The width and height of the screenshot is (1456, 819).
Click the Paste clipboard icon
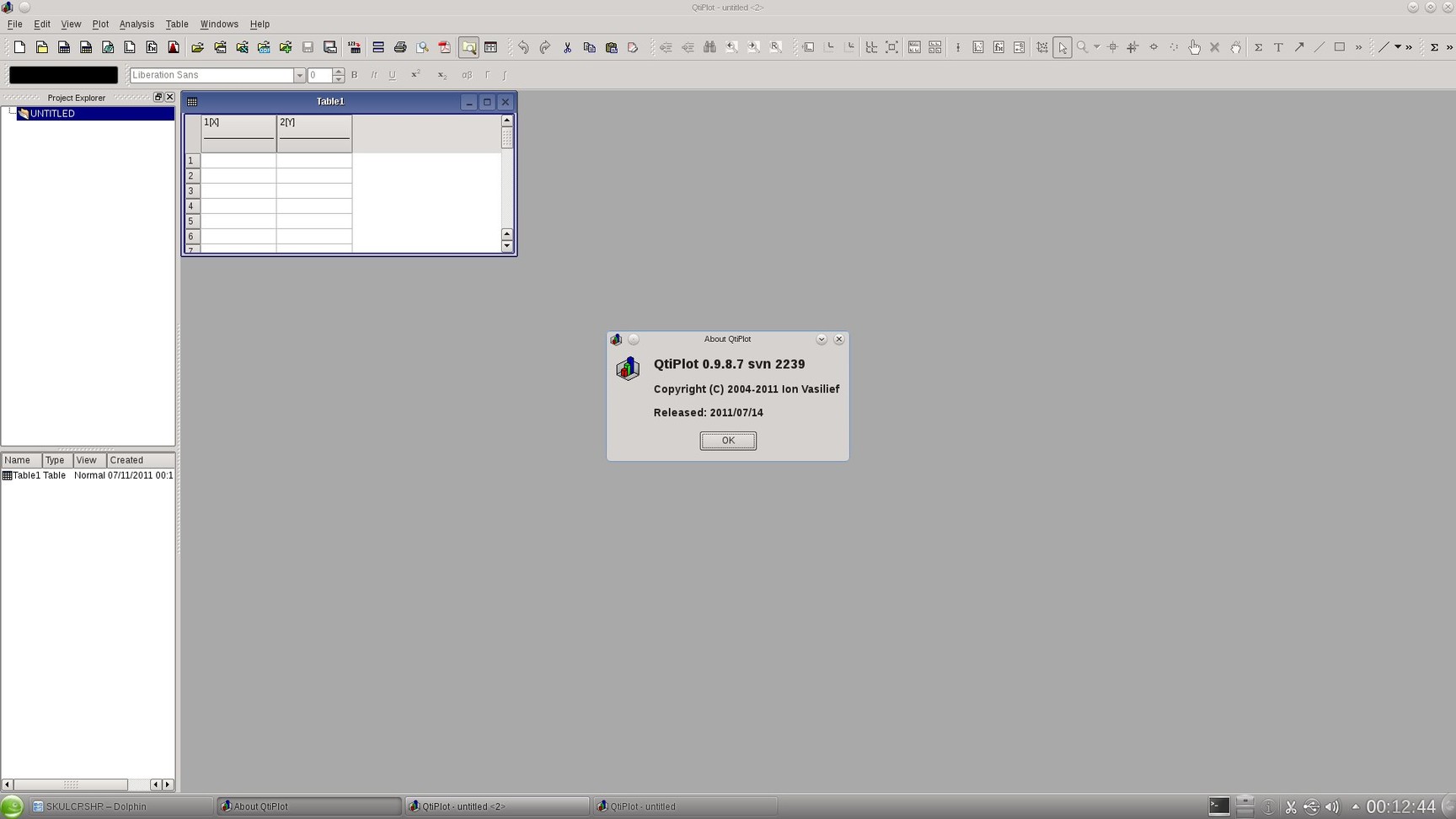click(x=612, y=47)
